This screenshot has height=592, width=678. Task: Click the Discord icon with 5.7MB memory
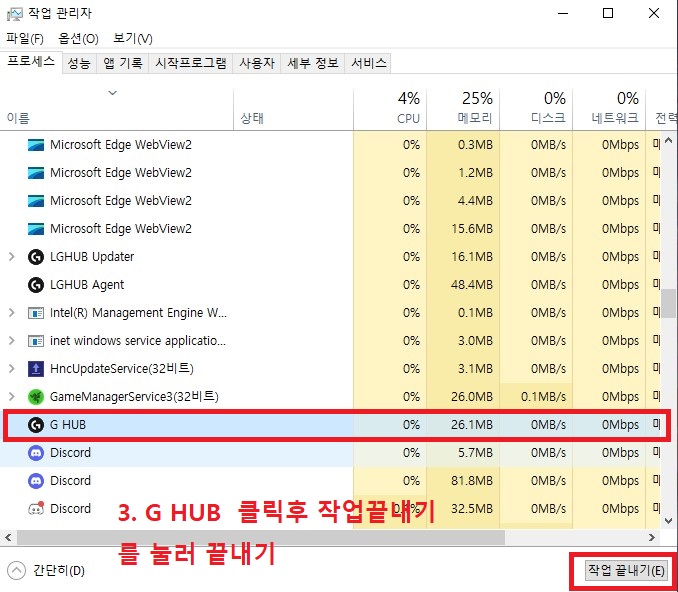pyautogui.click(x=35, y=453)
